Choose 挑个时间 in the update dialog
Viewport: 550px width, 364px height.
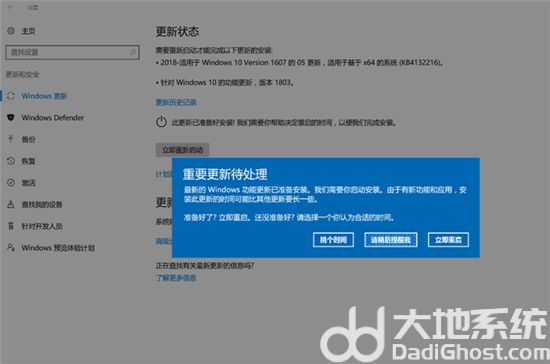click(x=333, y=240)
